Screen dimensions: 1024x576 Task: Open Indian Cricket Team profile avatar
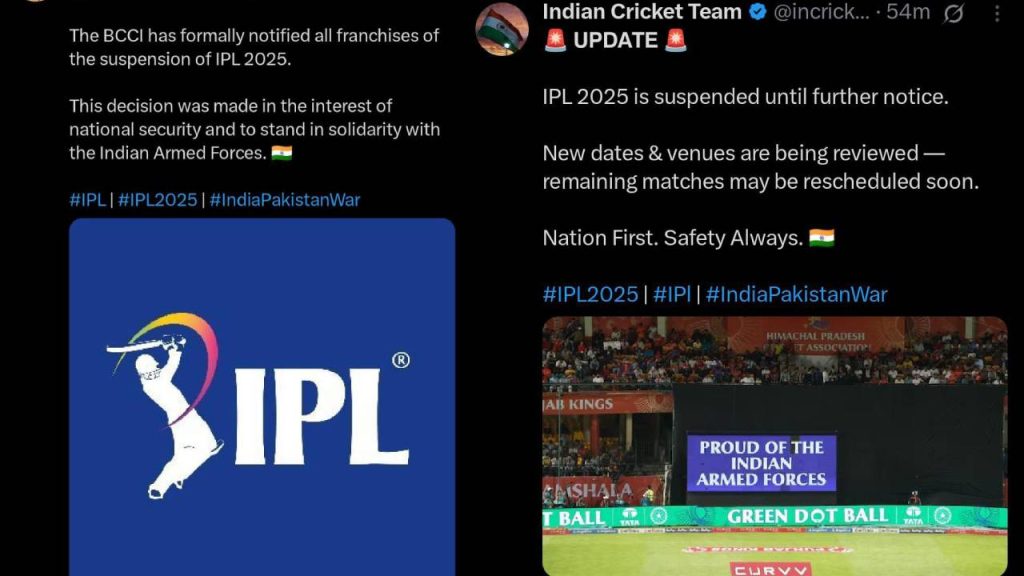[x=502, y=29]
